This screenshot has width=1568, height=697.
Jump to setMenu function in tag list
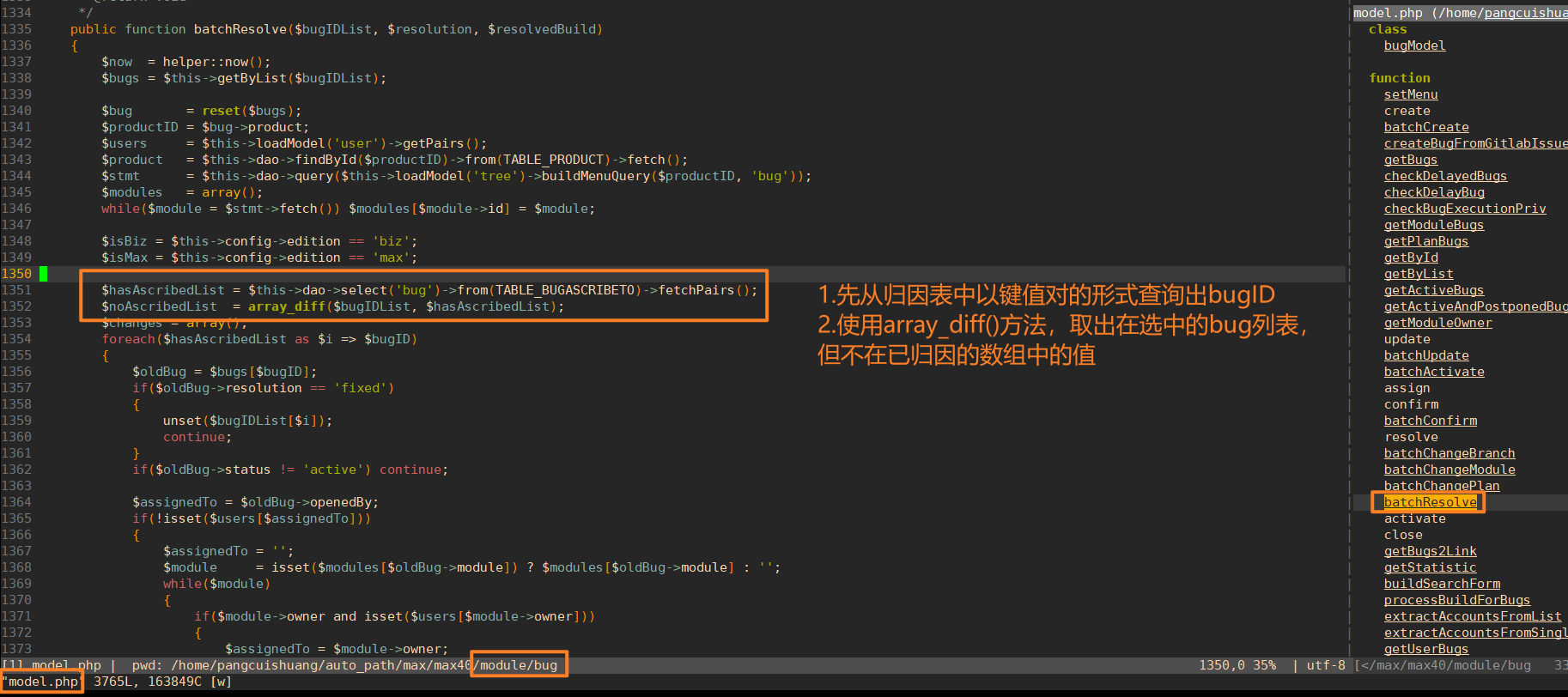(1410, 94)
